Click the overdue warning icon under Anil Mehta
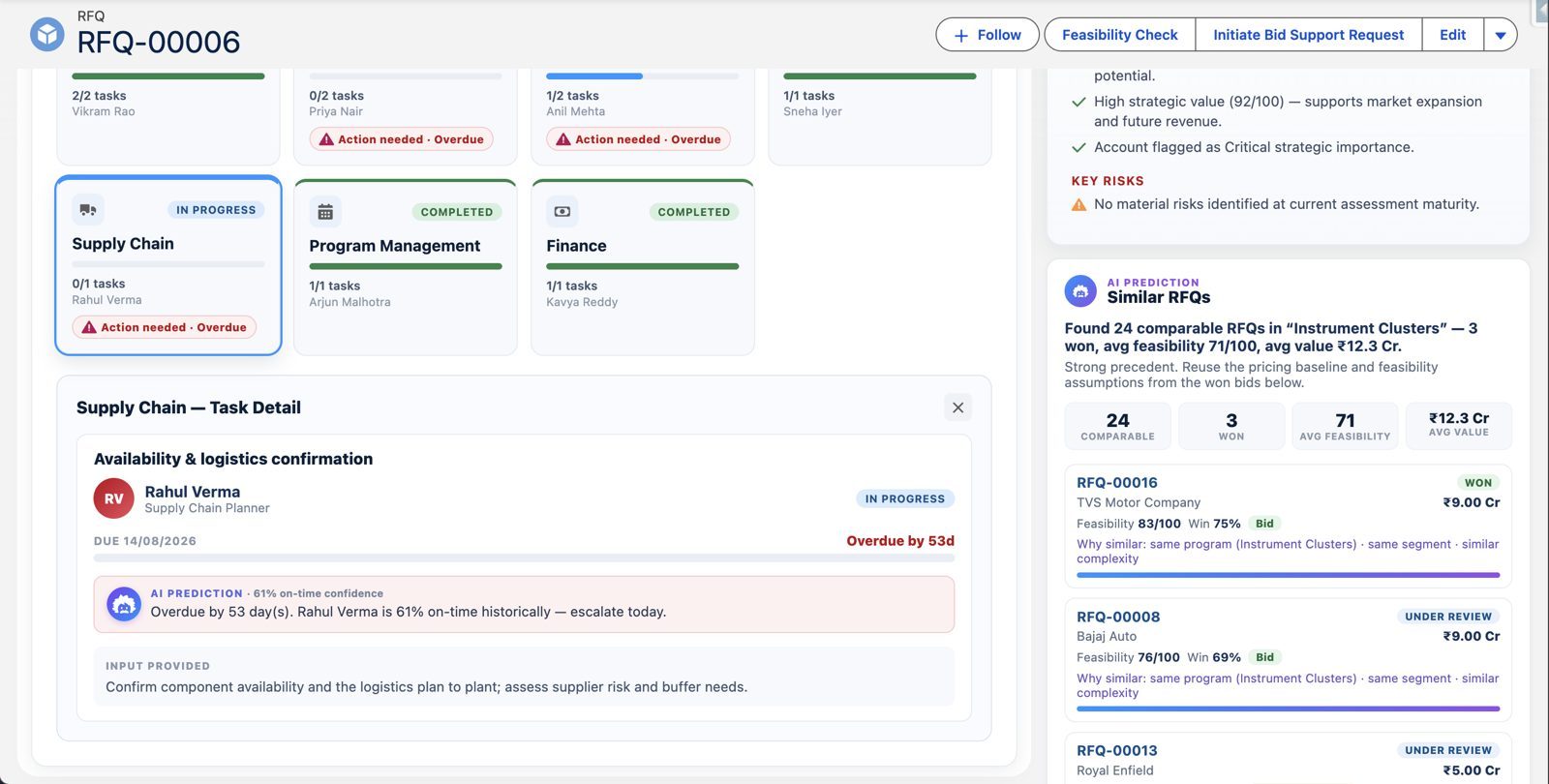Image resolution: width=1549 pixels, height=784 pixels. point(563,139)
